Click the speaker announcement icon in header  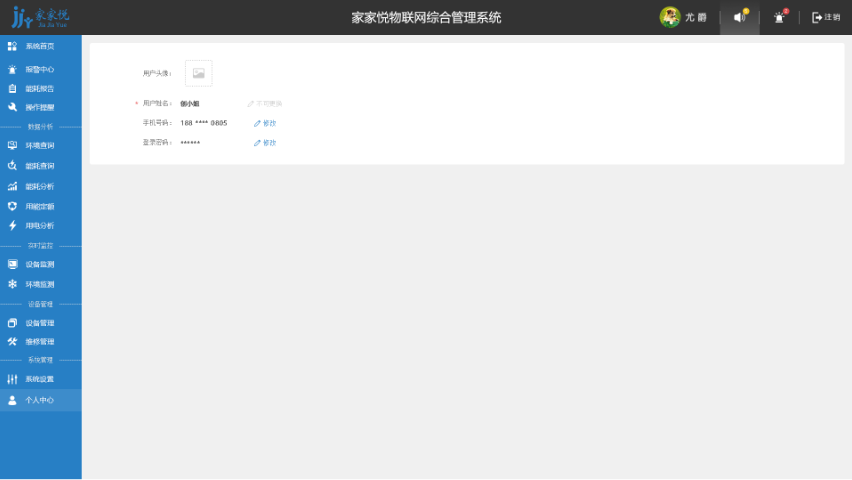739,17
